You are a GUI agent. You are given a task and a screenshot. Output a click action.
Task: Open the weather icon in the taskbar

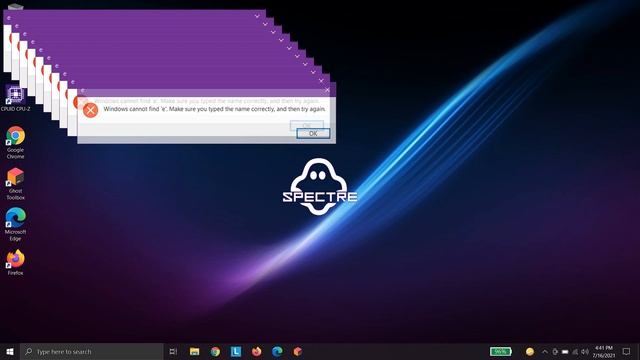pyautogui.click(x=530, y=351)
